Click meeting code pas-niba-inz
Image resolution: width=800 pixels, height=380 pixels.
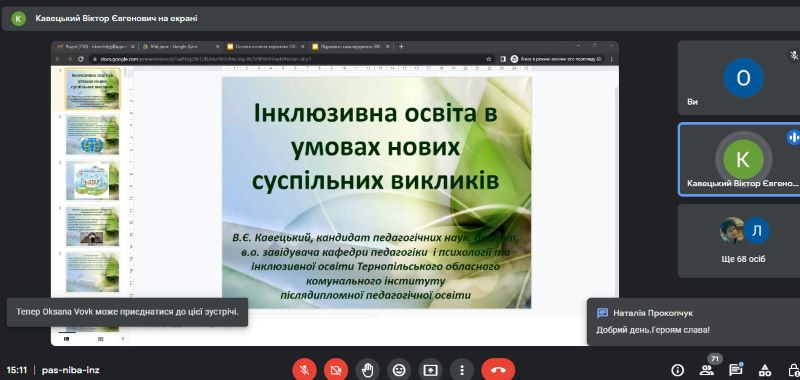pos(70,370)
